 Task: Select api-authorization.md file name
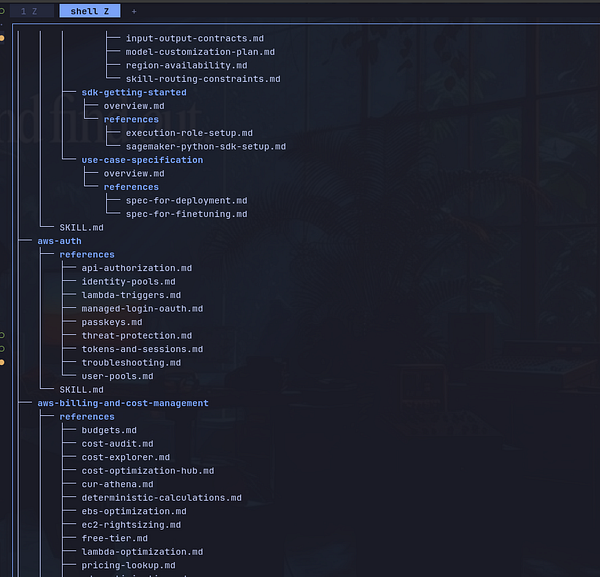[137, 268]
